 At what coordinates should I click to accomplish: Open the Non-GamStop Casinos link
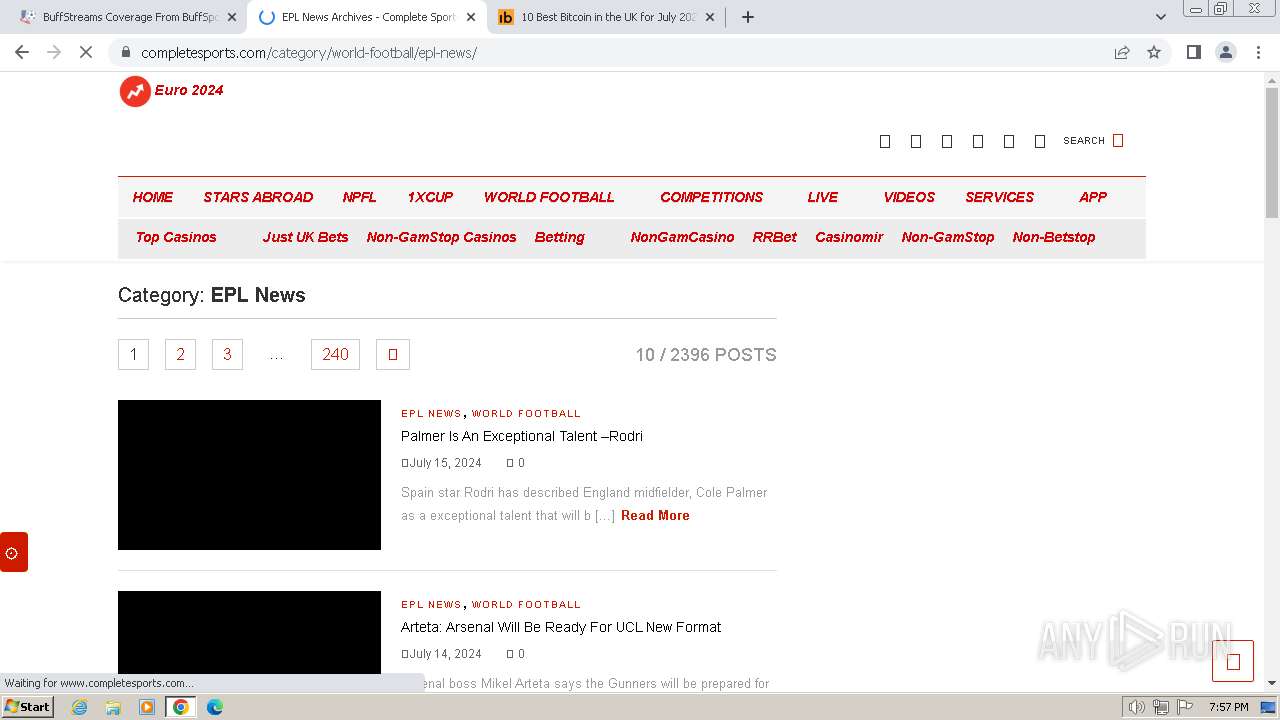441,237
